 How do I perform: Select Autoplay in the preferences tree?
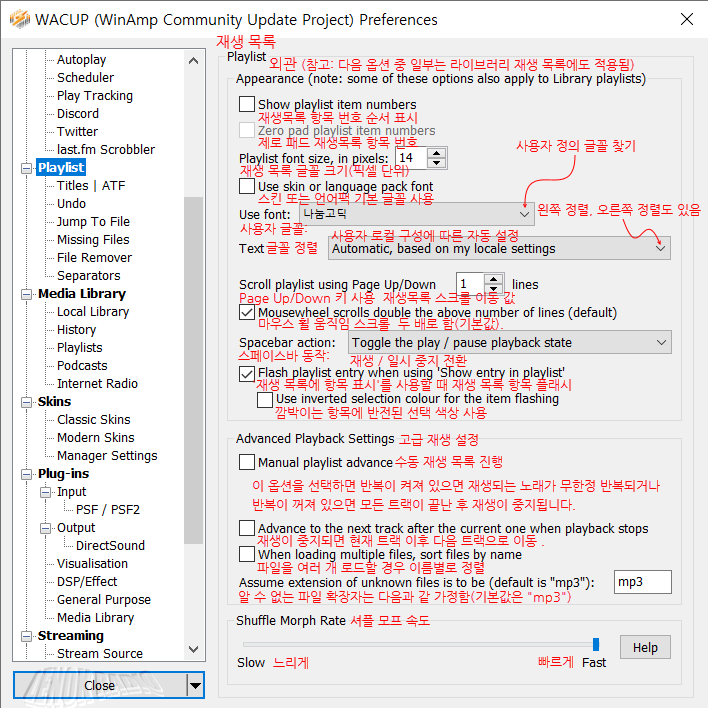(81, 60)
